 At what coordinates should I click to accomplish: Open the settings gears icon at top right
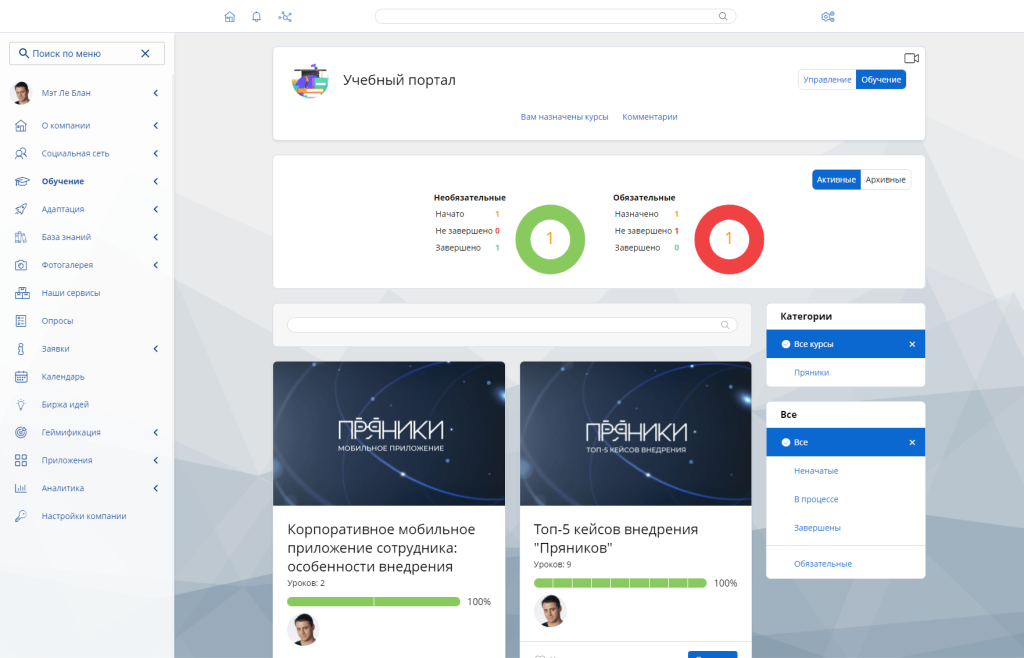[827, 17]
